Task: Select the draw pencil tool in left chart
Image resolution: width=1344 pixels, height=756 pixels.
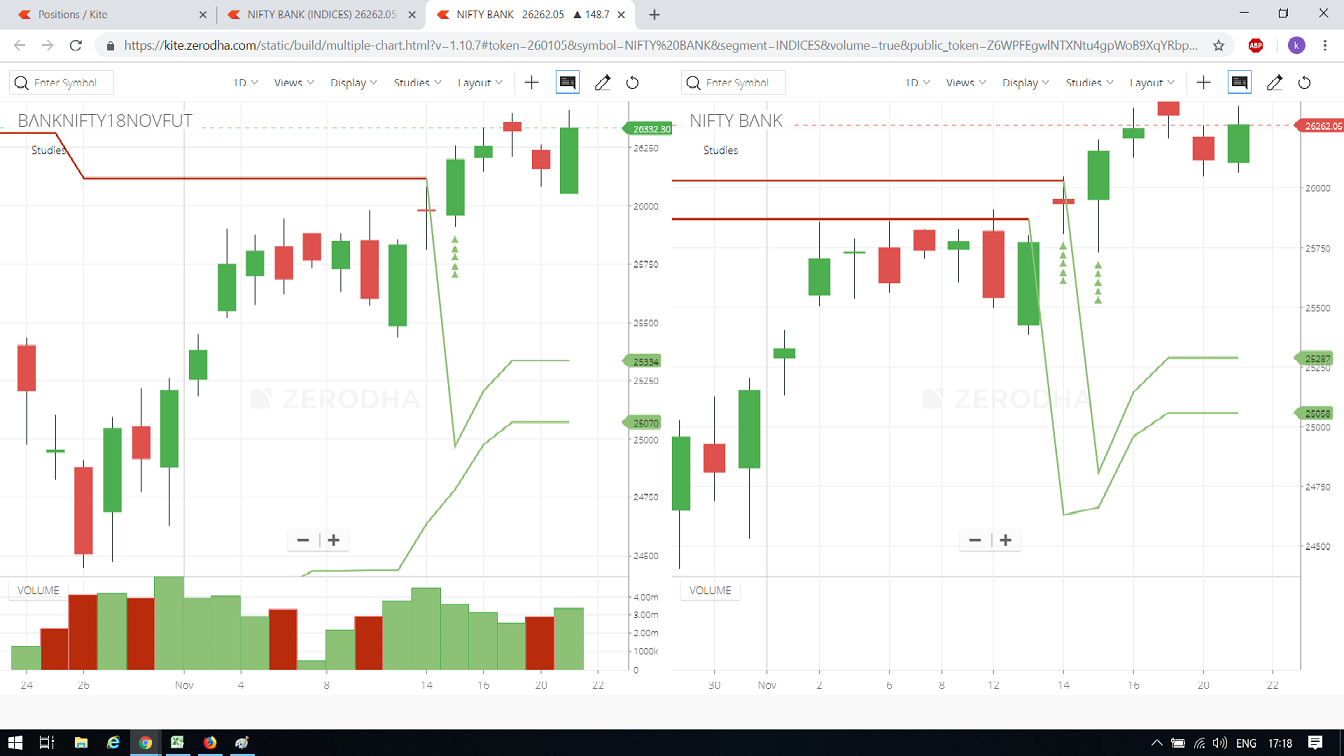Action: tap(602, 83)
